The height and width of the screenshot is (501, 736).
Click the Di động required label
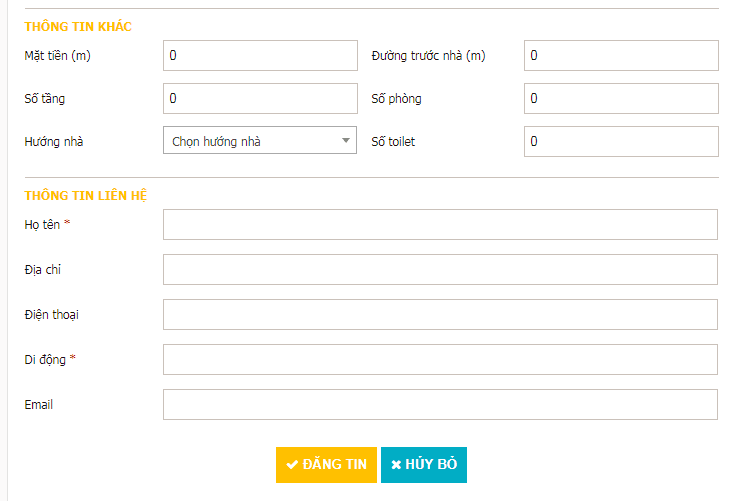(50, 360)
